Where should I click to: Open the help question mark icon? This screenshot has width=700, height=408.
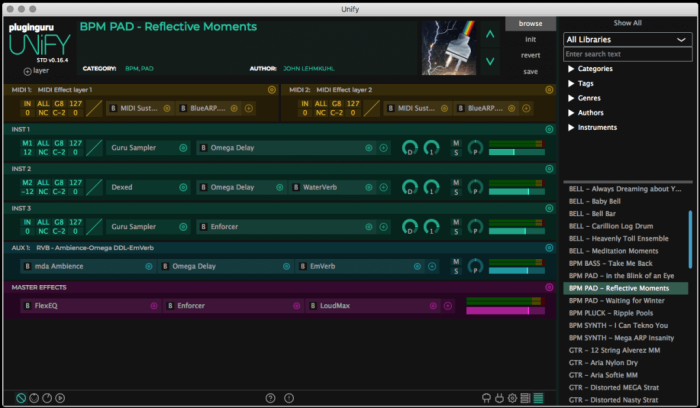(x=270, y=398)
